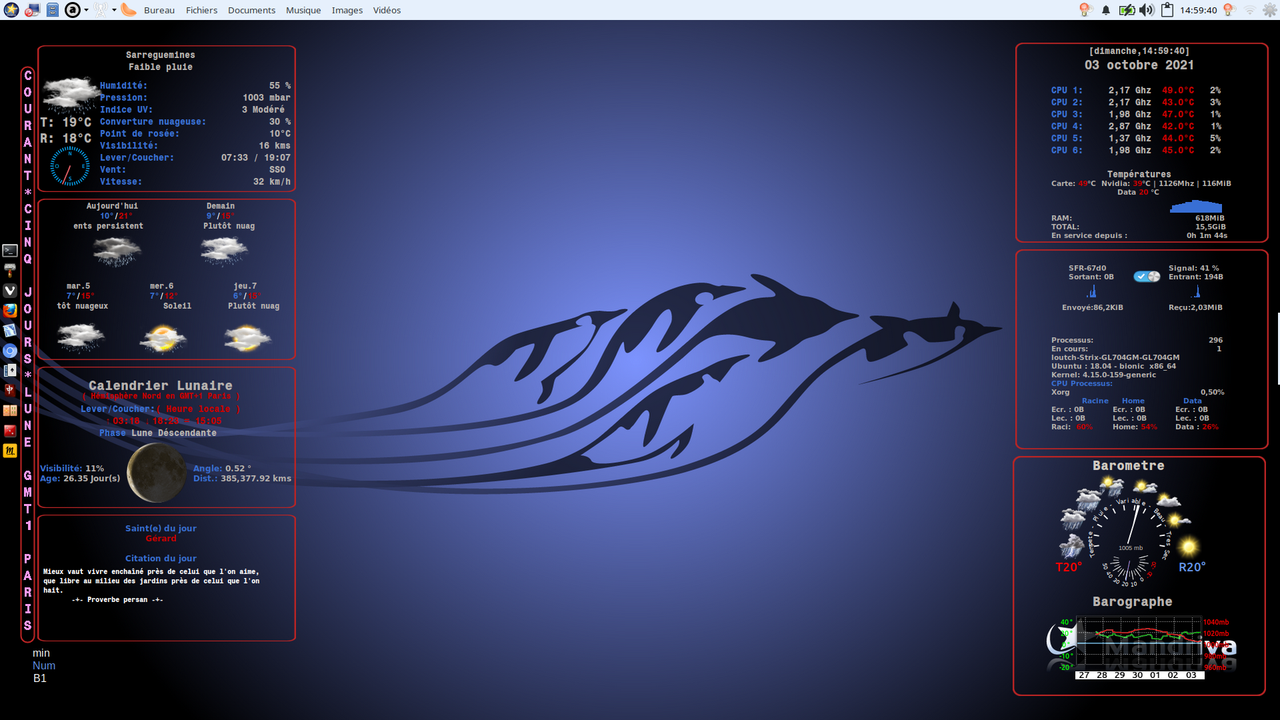Click the CPU 1 row label
Image resolution: width=1280 pixels, height=720 pixels.
1066,90
